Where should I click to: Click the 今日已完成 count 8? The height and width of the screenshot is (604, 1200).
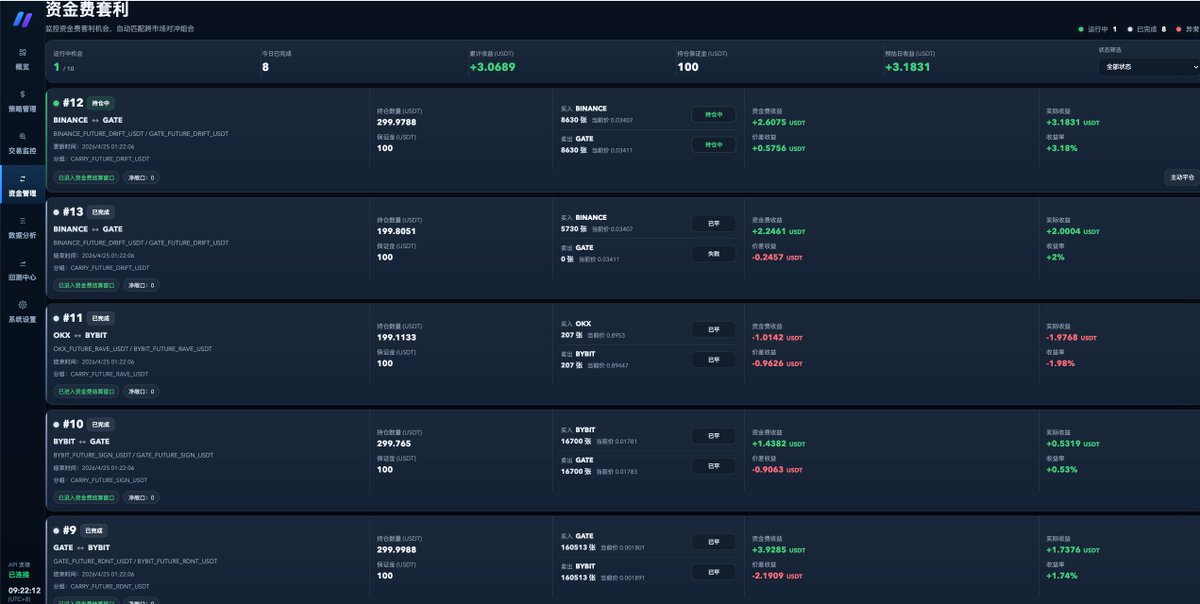(x=265, y=67)
